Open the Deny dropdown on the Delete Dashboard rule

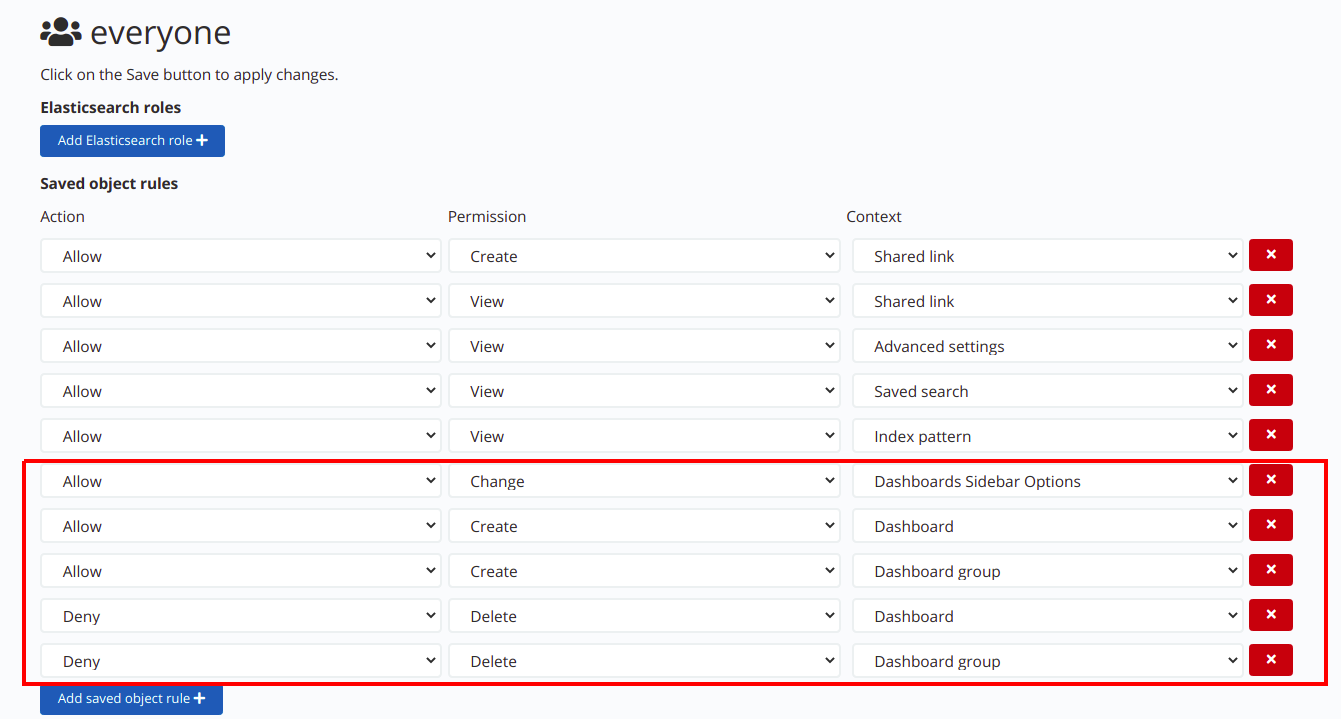(x=240, y=615)
